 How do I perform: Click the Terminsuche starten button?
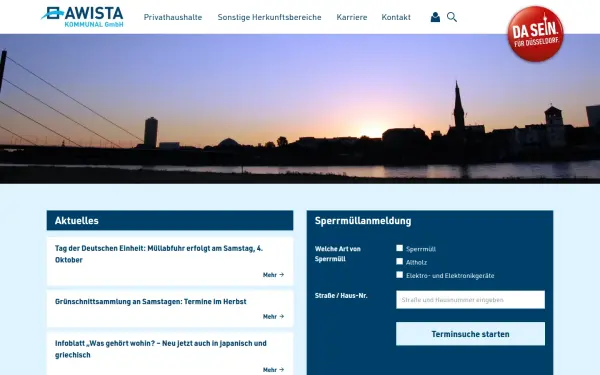(470, 334)
